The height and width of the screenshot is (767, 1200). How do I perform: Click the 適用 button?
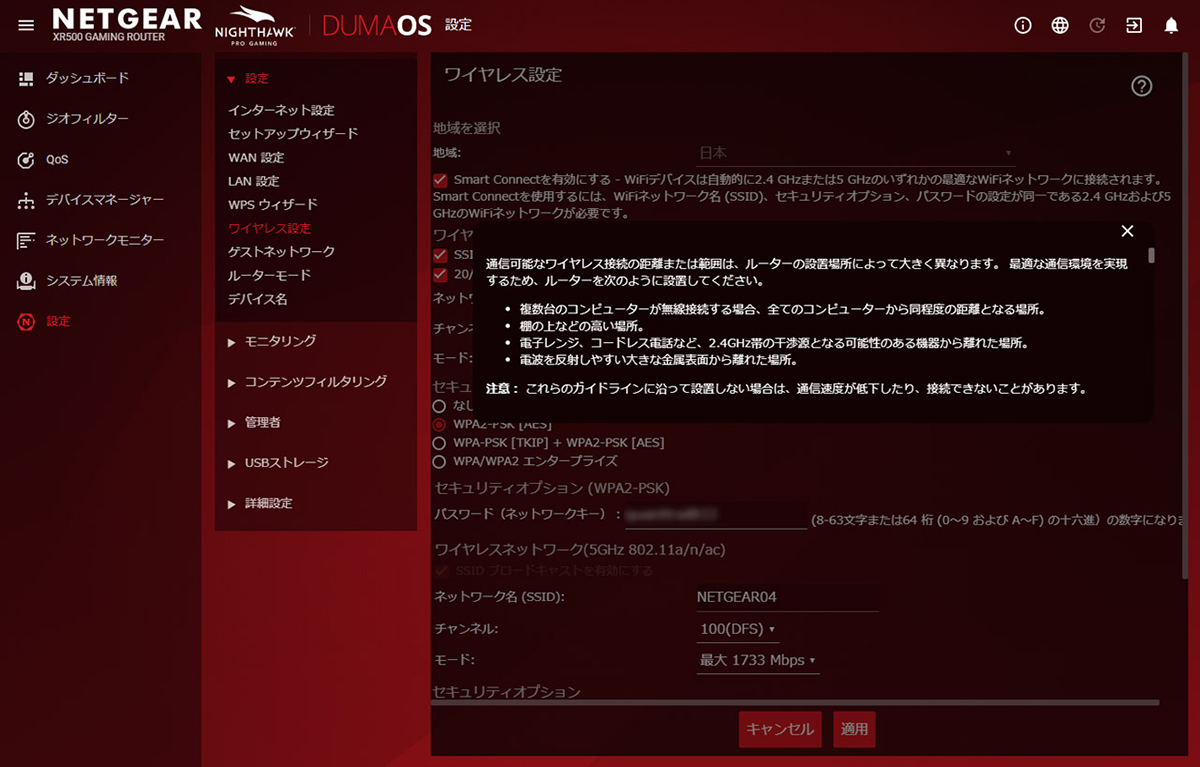pos(854,729)
